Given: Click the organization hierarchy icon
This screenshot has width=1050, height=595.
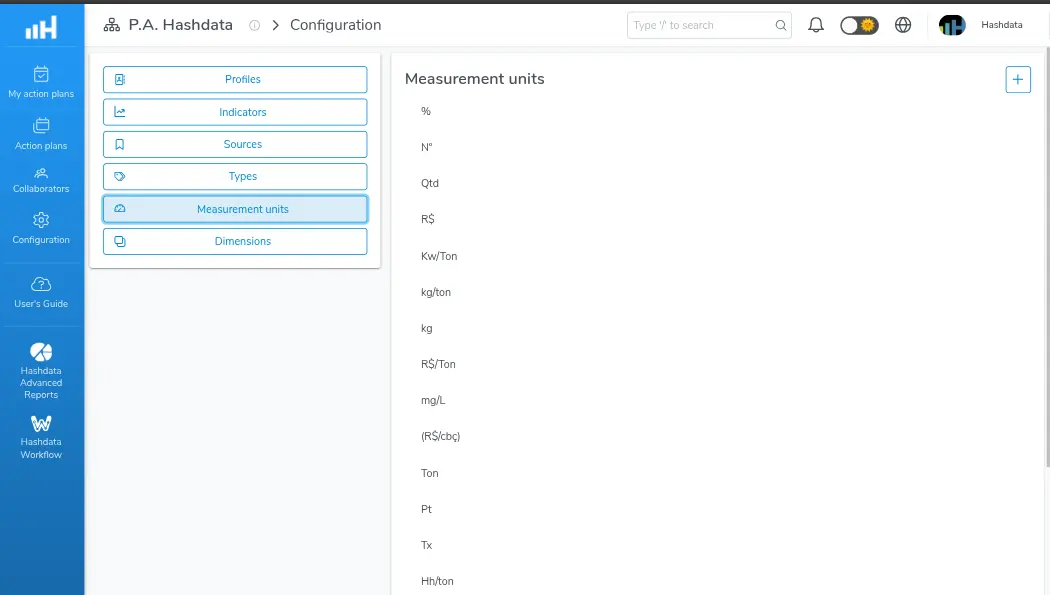Looking at the screenshot, I should tap(112, 25).
